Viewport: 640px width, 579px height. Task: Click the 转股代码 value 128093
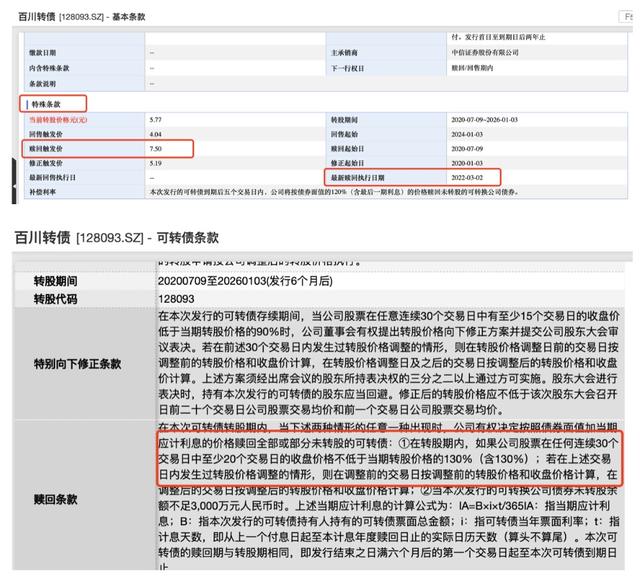[176, 299]
